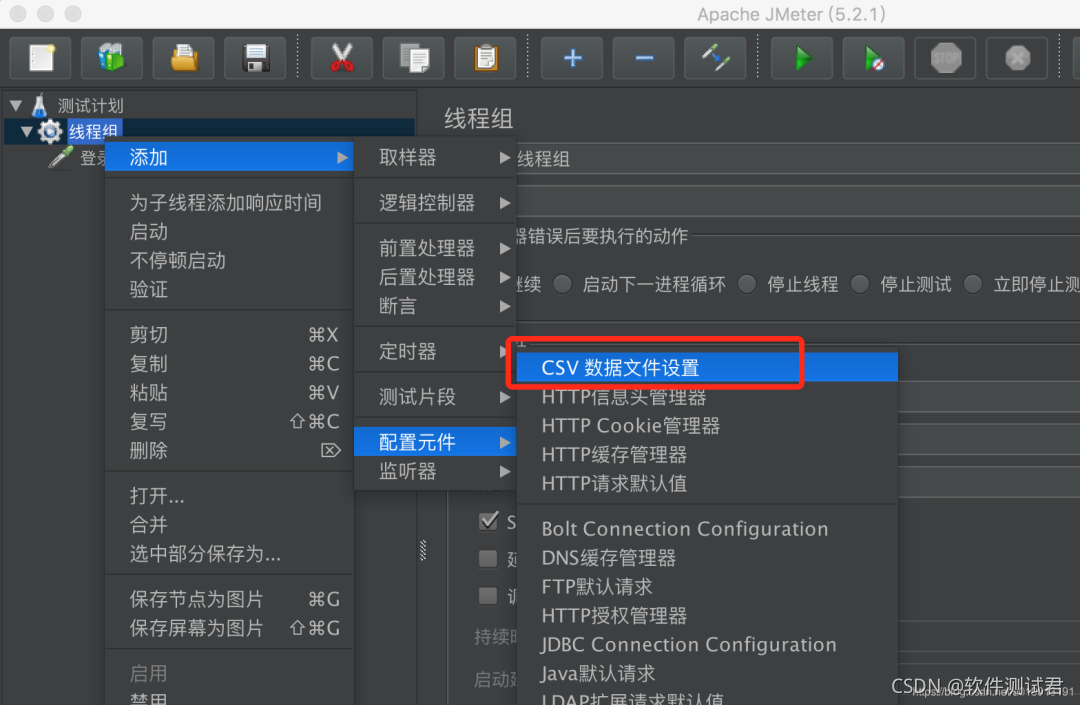Click the Toggle enable/disable icon
The height and width of the screenshot is (705, 1080).
pos(716,58)
